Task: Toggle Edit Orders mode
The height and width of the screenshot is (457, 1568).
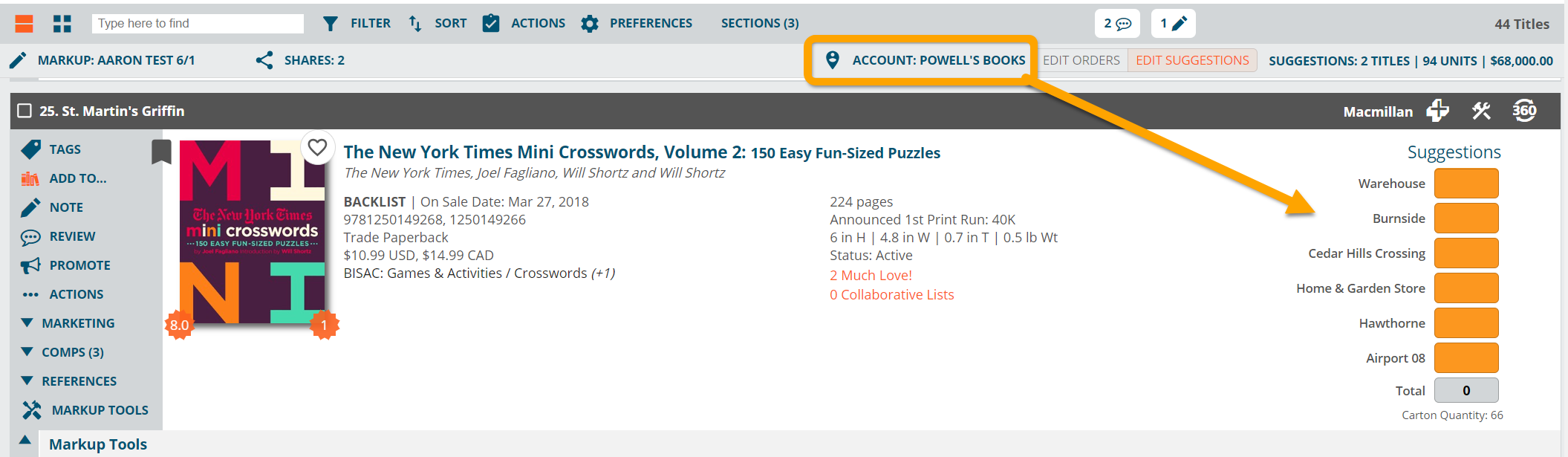Action: coord(1081,60)
